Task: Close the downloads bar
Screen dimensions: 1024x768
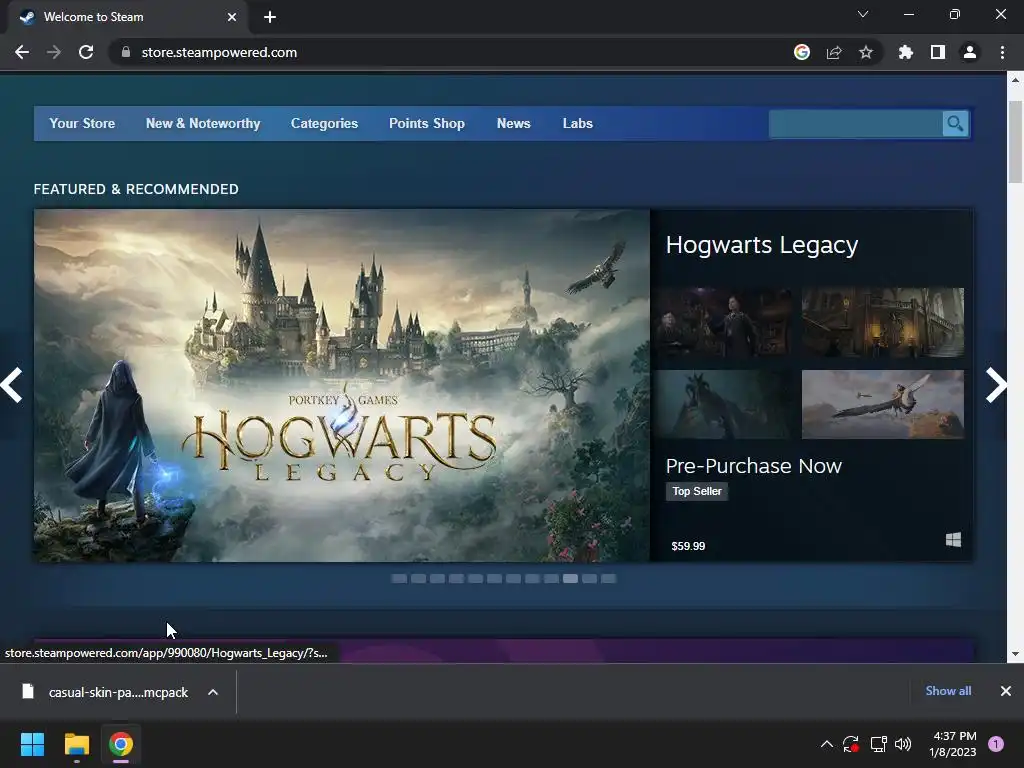Action: coord(1006,691)
